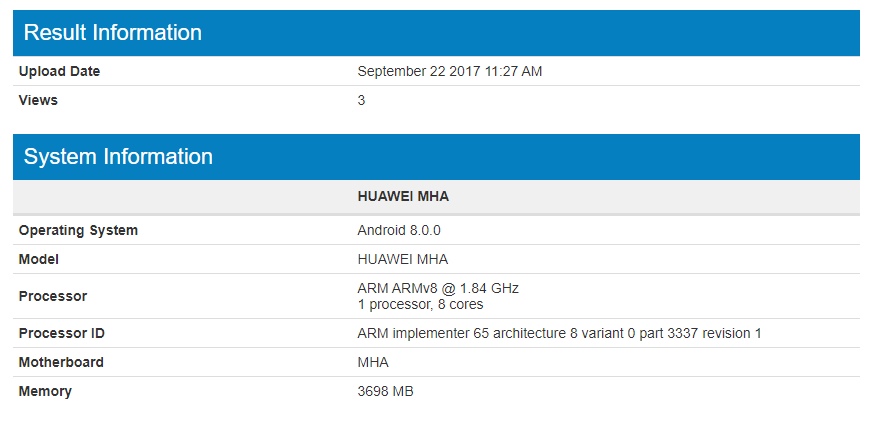Click the Model row label
The width and height of the screenshot is (869, 425).
point(39,259)
